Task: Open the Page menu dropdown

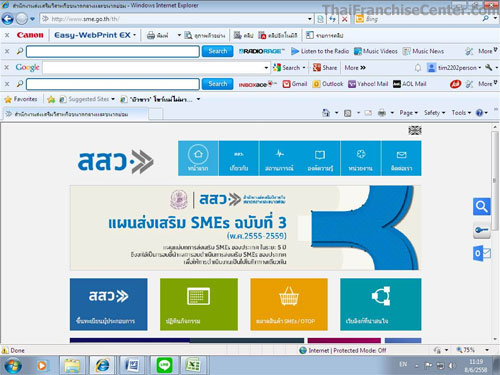Action: [409, 113]
